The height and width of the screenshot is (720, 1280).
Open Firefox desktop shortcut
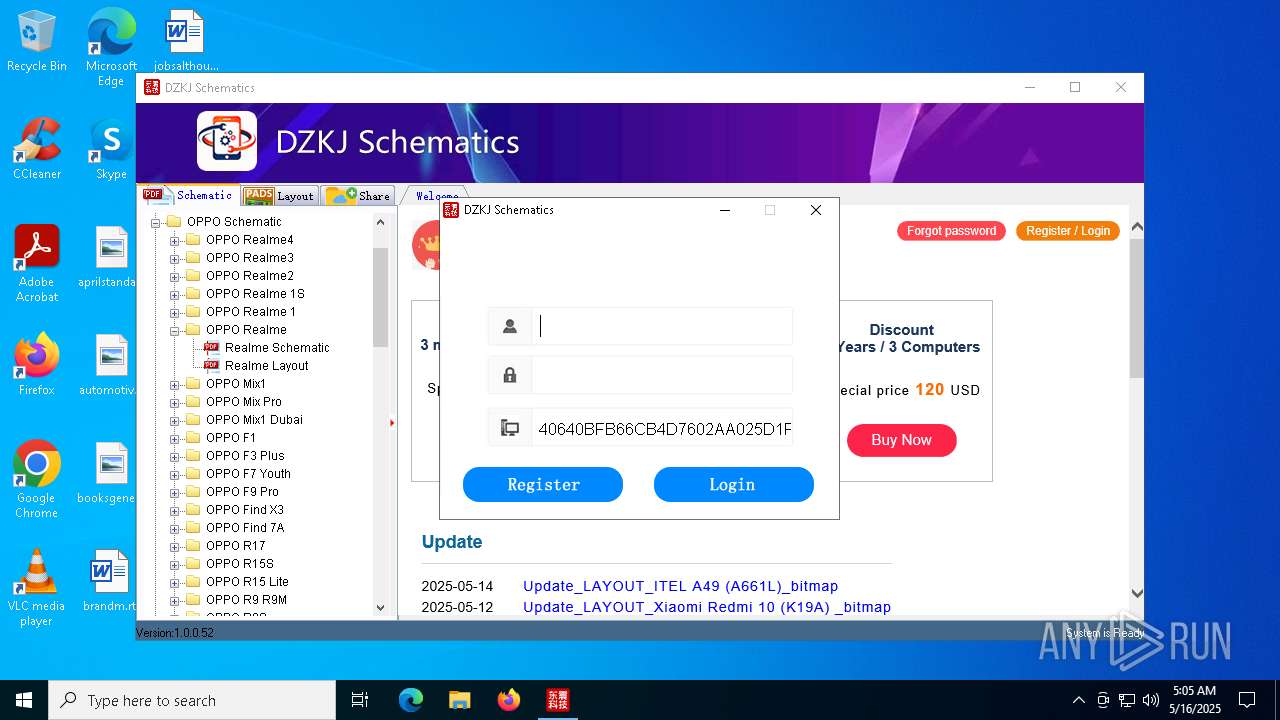[x=37, y=364]
